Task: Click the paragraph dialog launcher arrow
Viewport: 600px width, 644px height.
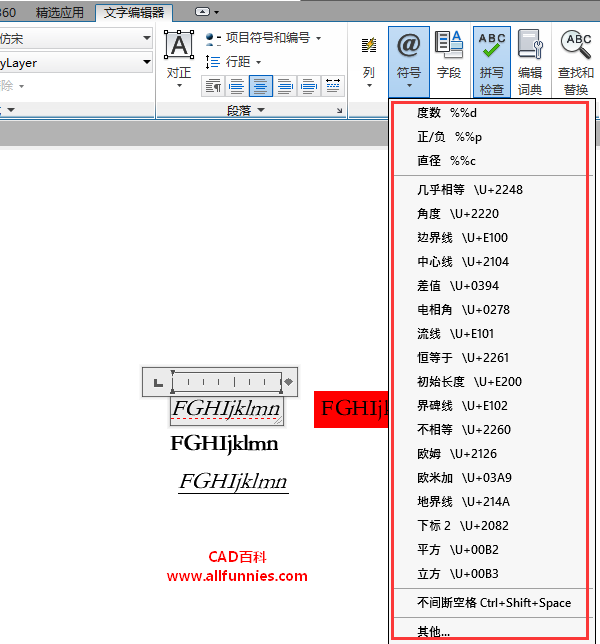Action: coord(339,111)
